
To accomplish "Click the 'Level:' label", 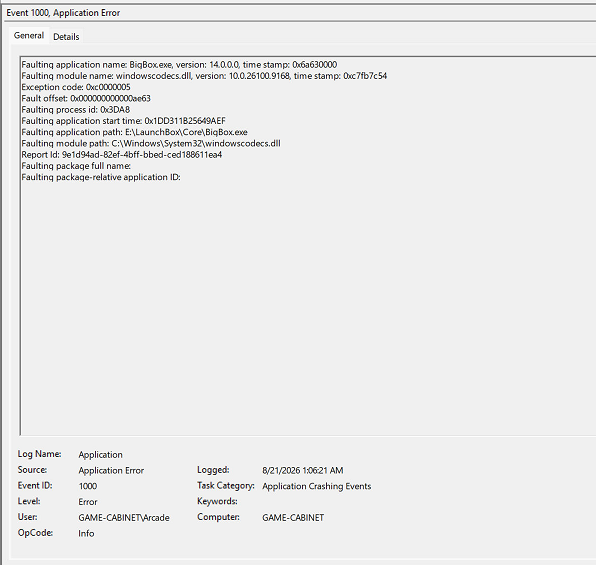I will (x=29, y=502).
